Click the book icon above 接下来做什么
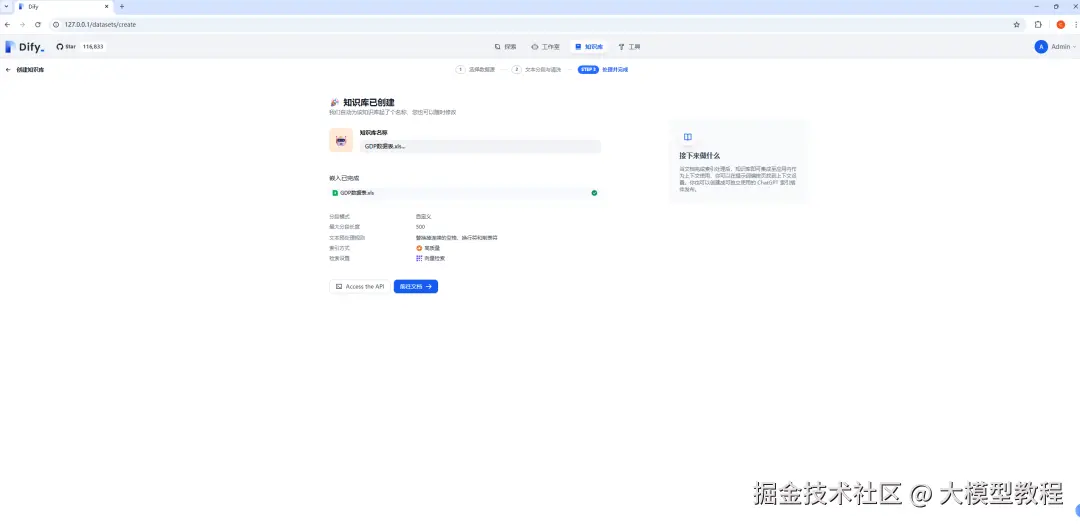The height and width of the screenshot is (524, 1080). 687,137
